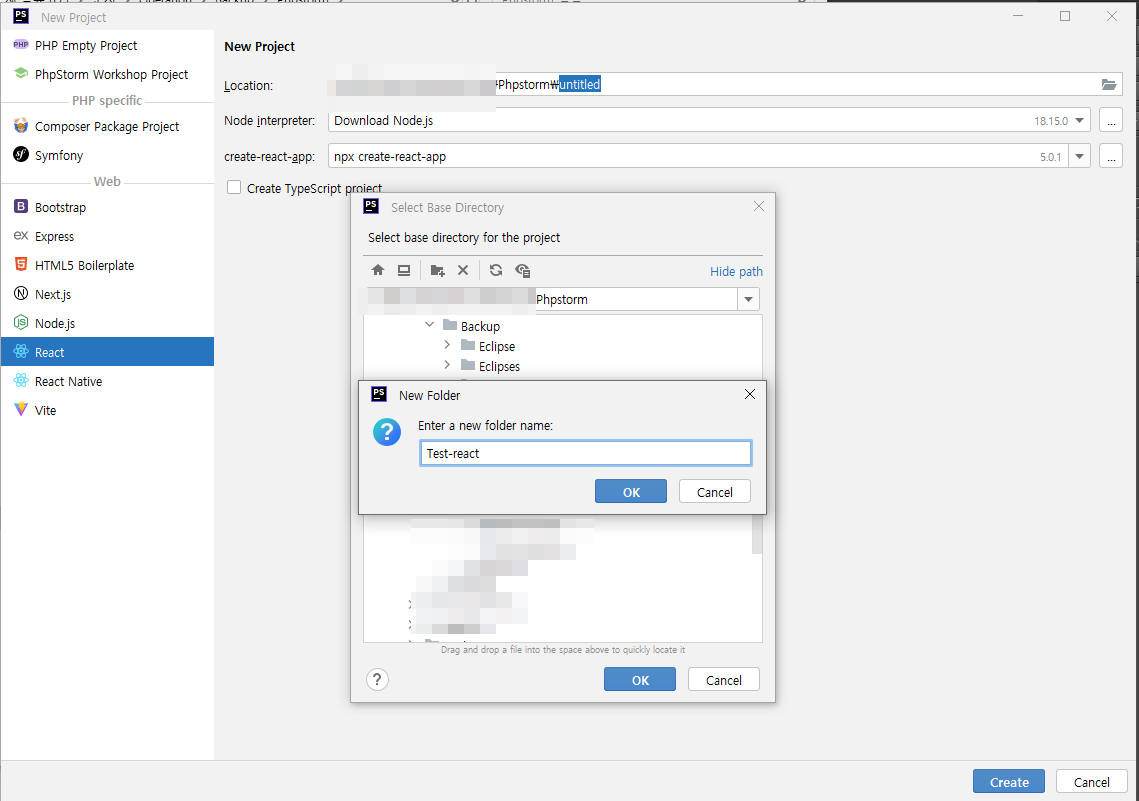Click the browse folder icon in Location field

[x=1108, y=84]
